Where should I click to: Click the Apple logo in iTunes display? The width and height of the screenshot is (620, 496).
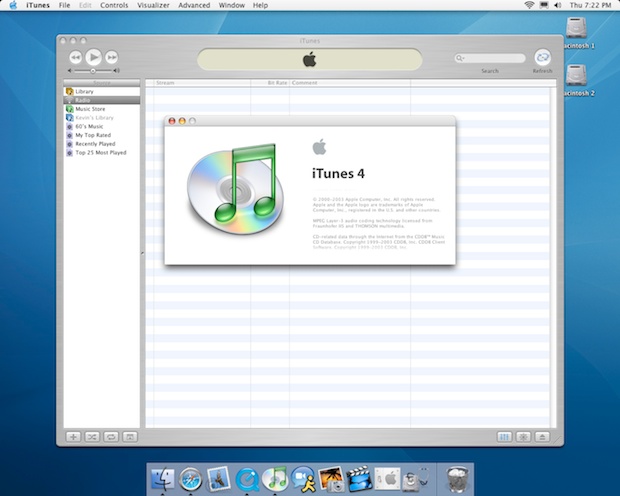310,59
